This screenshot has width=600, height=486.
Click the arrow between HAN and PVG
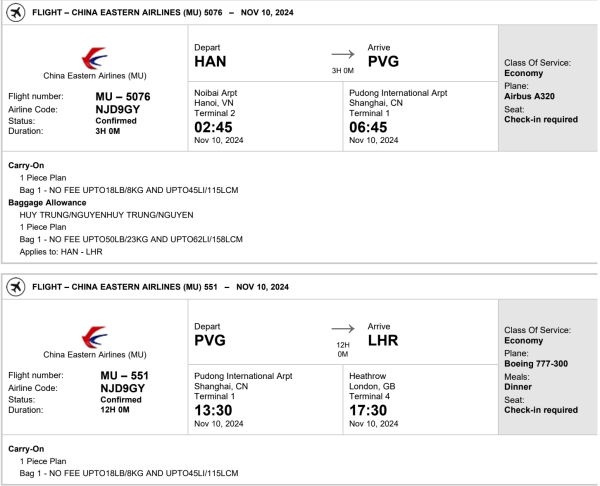coord(343,54)
